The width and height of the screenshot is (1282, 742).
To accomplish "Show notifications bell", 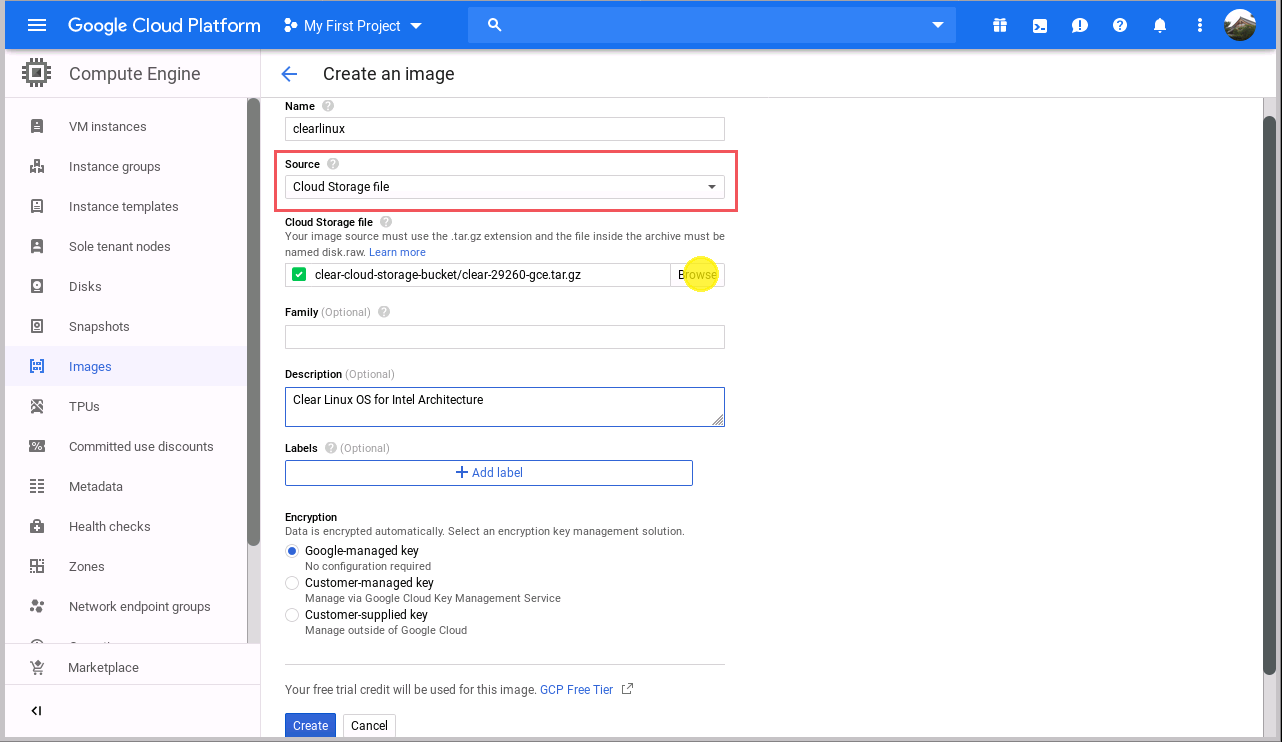I will (1160, 25).
